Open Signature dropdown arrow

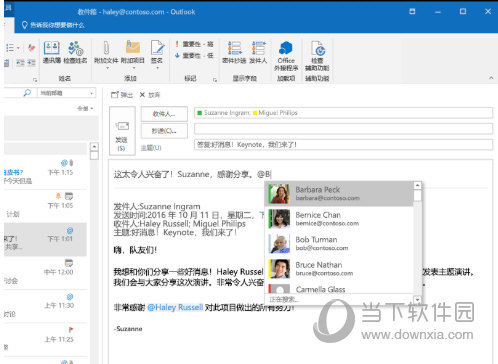157,68
